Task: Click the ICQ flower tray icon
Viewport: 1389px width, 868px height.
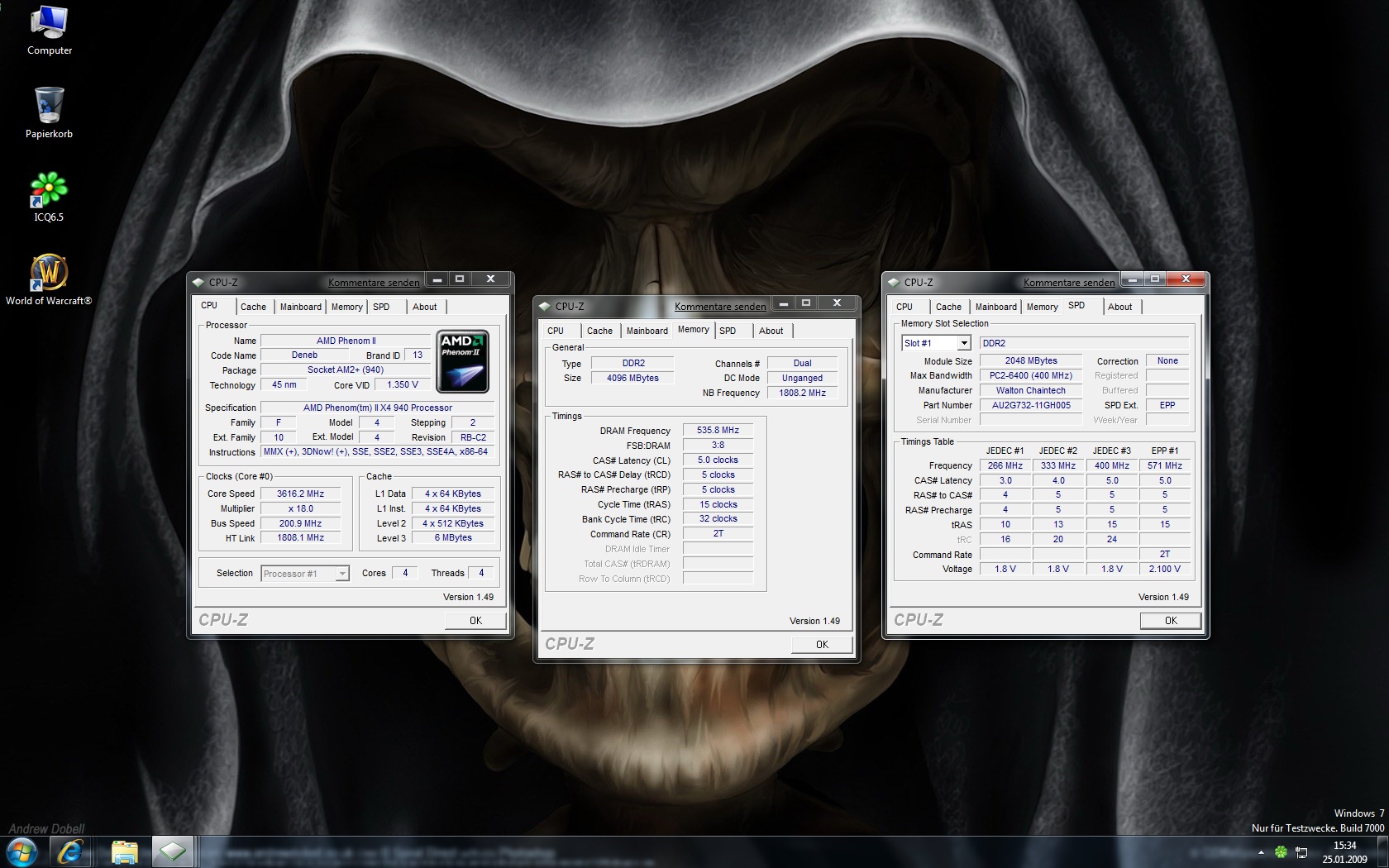Action: 1281,851
